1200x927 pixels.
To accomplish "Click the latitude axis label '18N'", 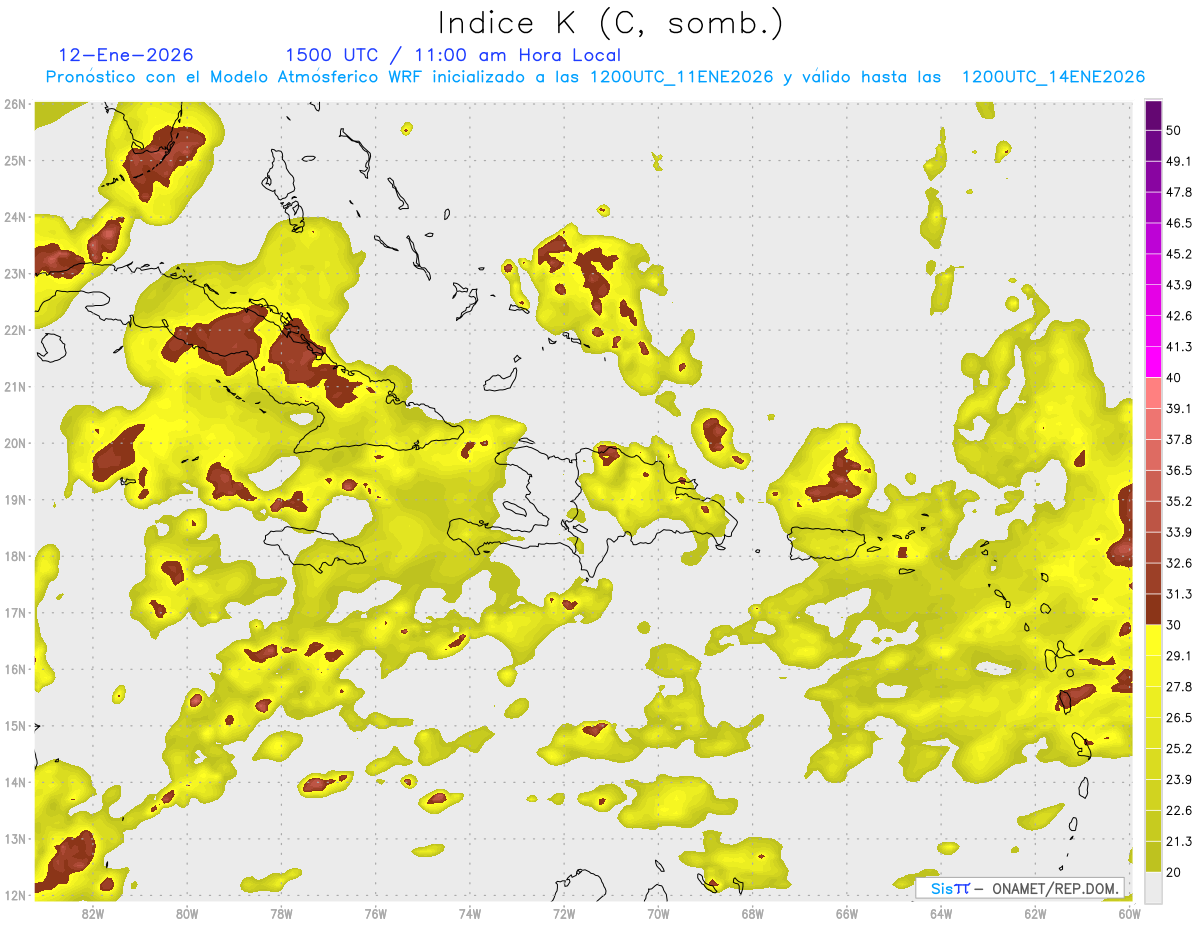I will pyautogui.click(x=14, y=556).
